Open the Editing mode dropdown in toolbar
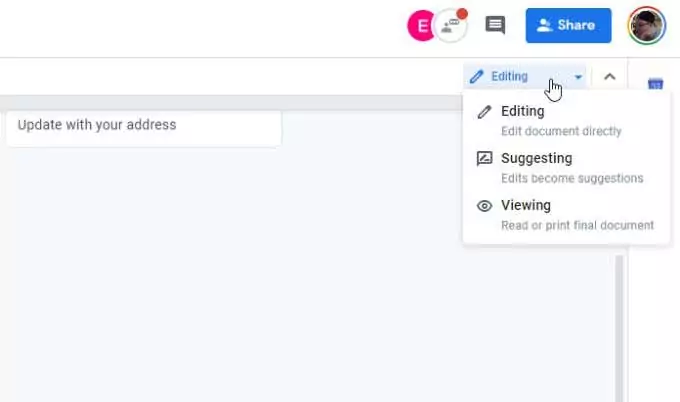 click(510, 77)
